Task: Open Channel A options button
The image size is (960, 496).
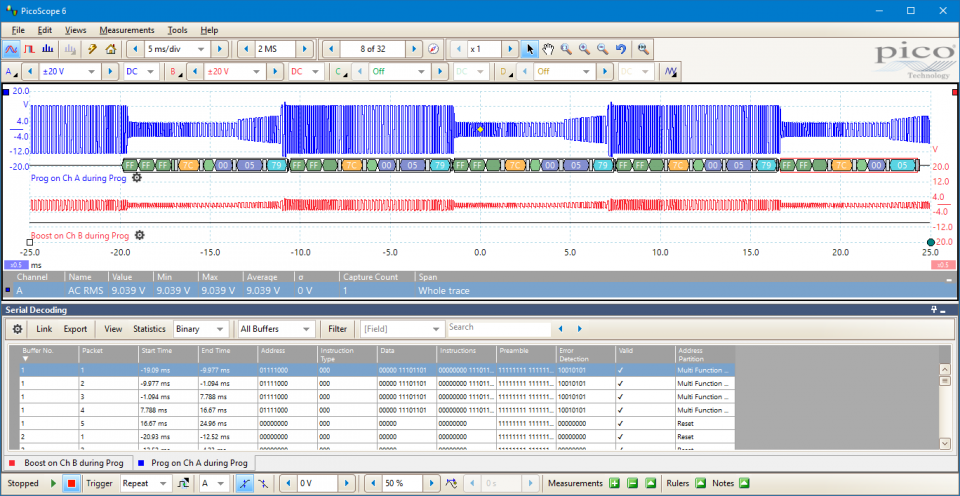Action: [x=12, y=72]
